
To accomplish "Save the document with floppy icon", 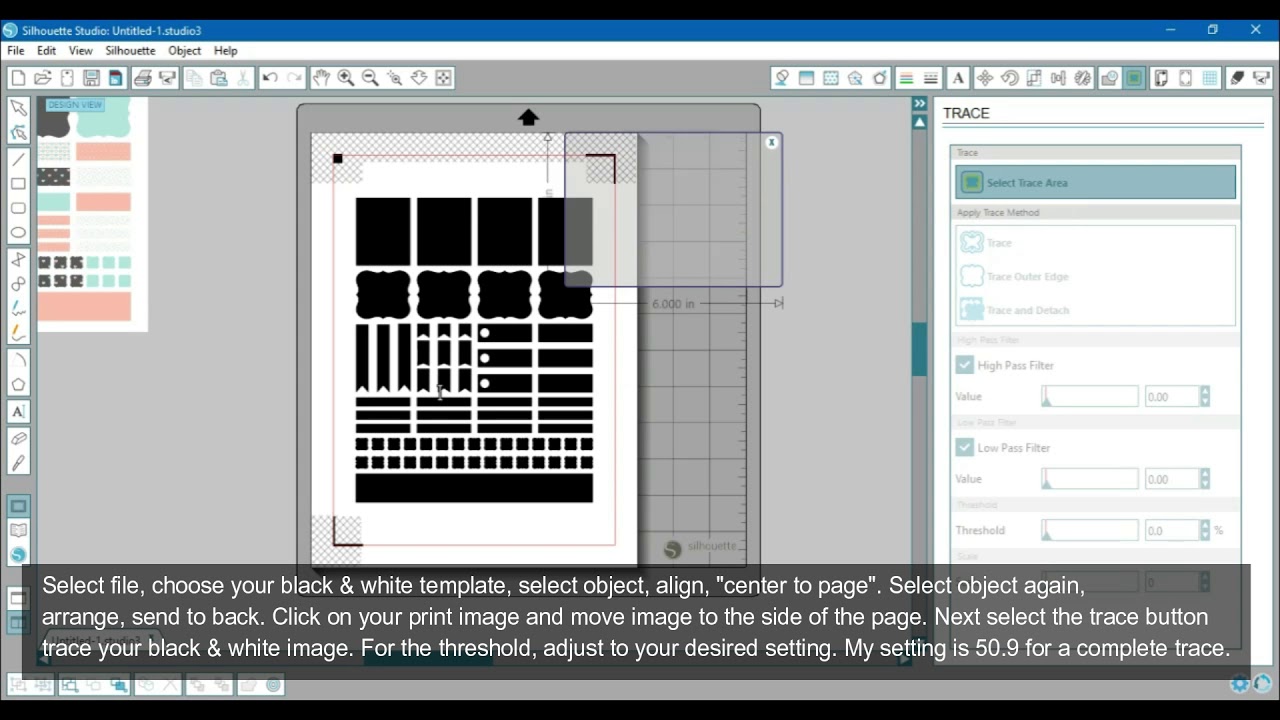I will pyautogui.click(x=91, y=78).
